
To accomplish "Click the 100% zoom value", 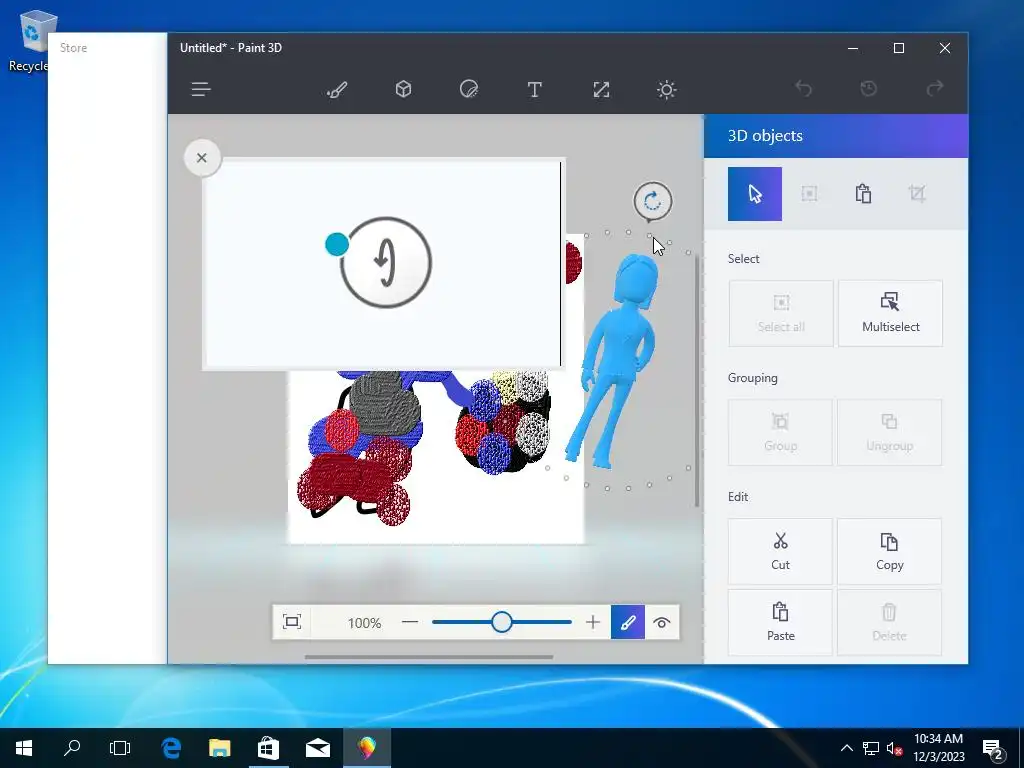I will [364, 623].
